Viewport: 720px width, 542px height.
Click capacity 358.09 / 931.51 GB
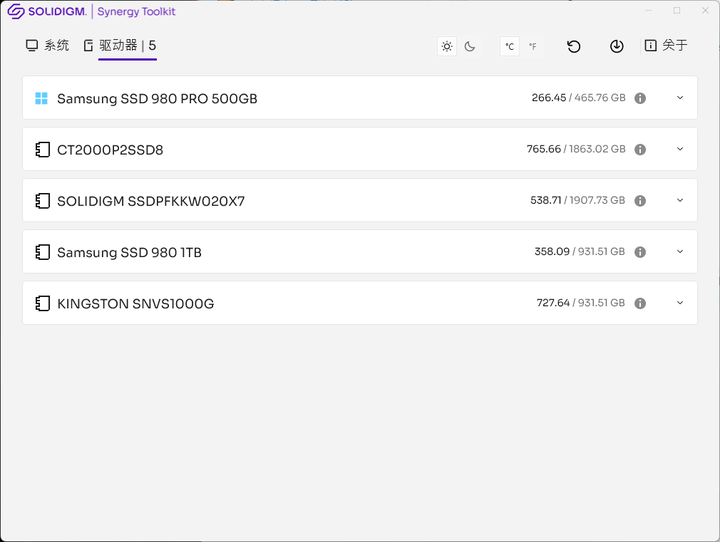click(x=580, y=252)
